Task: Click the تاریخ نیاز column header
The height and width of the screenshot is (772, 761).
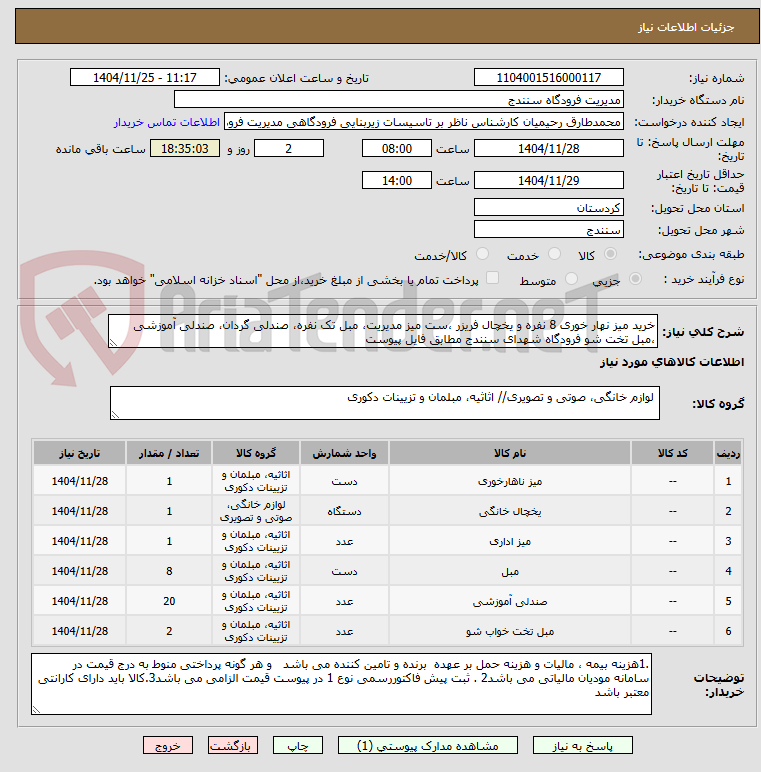Action: point(79,453)
